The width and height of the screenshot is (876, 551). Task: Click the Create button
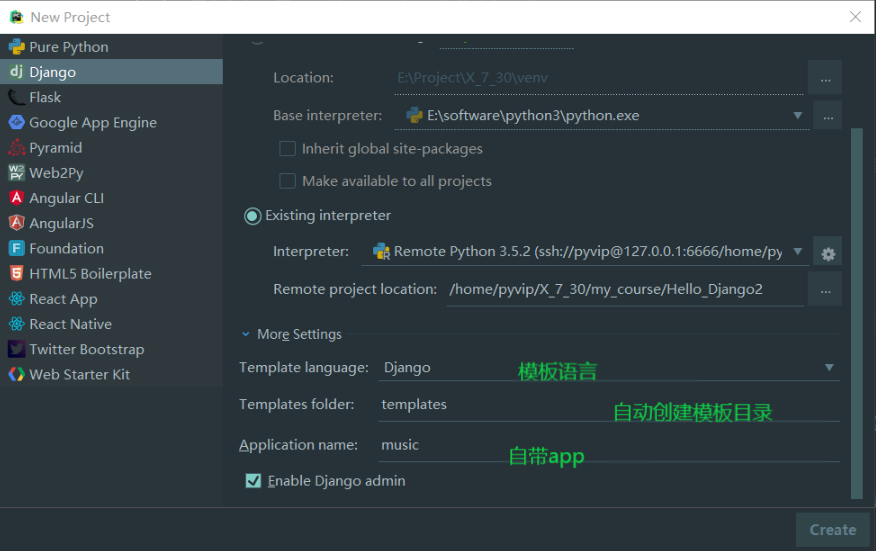(x=832, y=530)
